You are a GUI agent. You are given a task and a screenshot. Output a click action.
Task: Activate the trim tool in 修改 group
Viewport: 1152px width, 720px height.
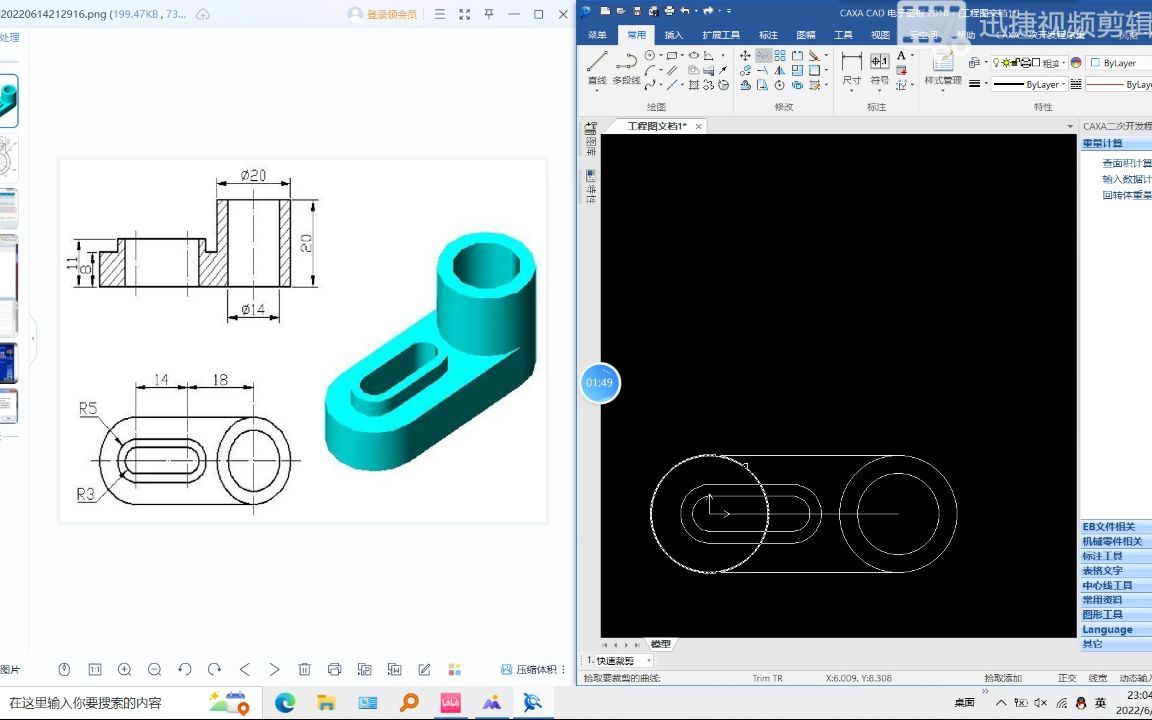coord(763,56)
